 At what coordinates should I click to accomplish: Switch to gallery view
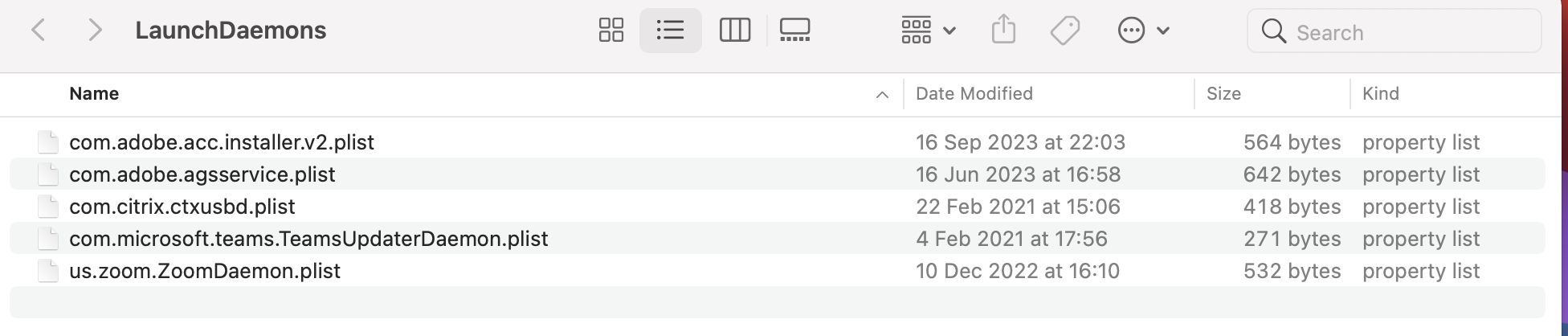[x=794, y=31]
